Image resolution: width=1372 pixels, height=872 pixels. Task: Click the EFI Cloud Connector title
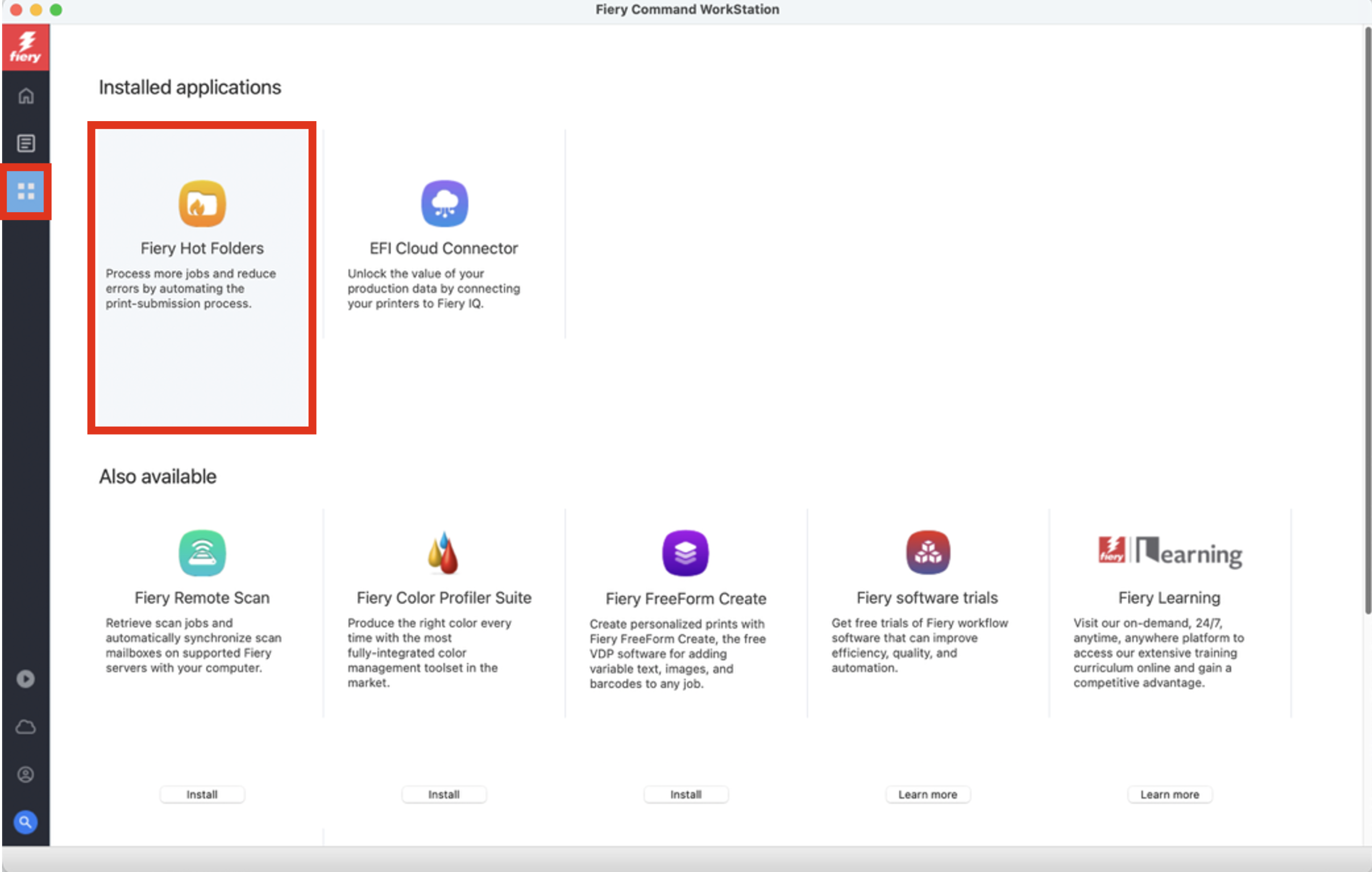(444, 249)
